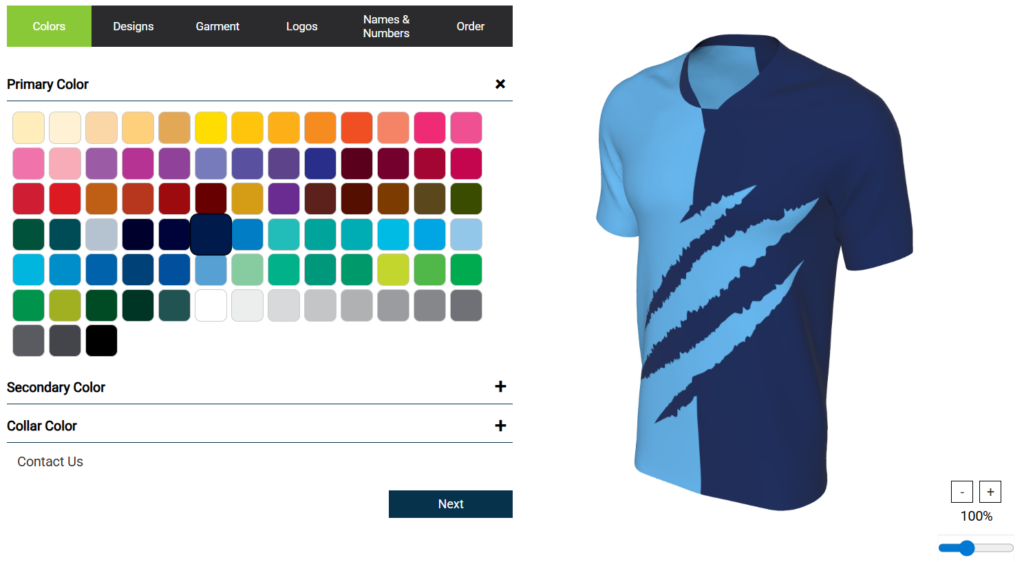Open the Logos tab
Screen dimensions: 1024x562
click(x=302, y=26)
